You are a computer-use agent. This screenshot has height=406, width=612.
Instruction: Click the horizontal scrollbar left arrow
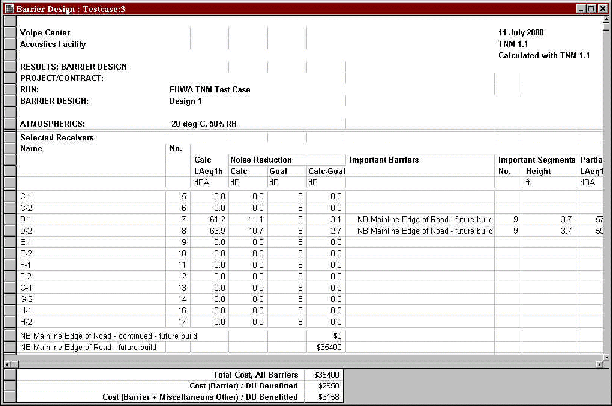tap(7, 364)
